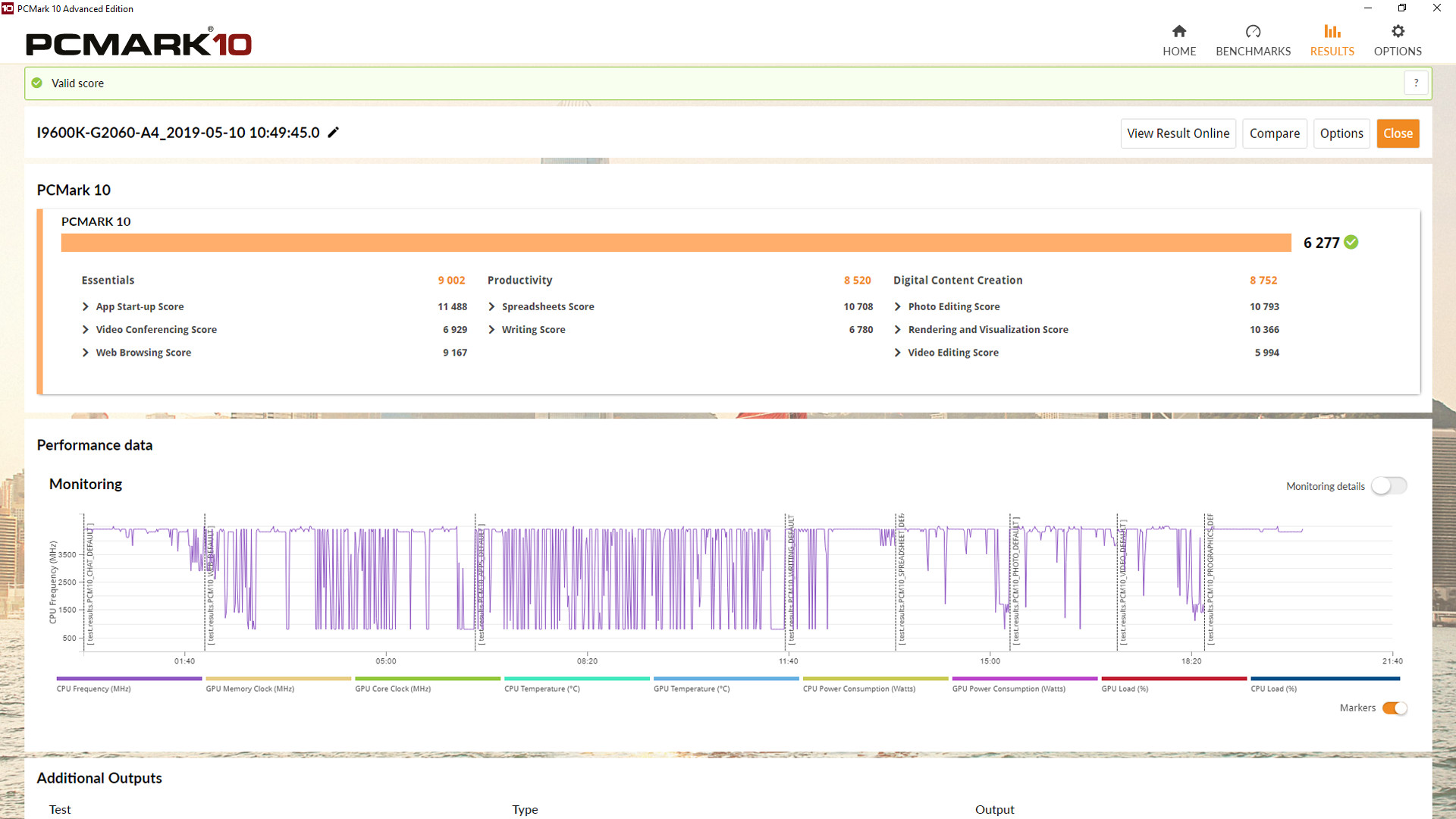Open the Home screen

coord(1179,39)
